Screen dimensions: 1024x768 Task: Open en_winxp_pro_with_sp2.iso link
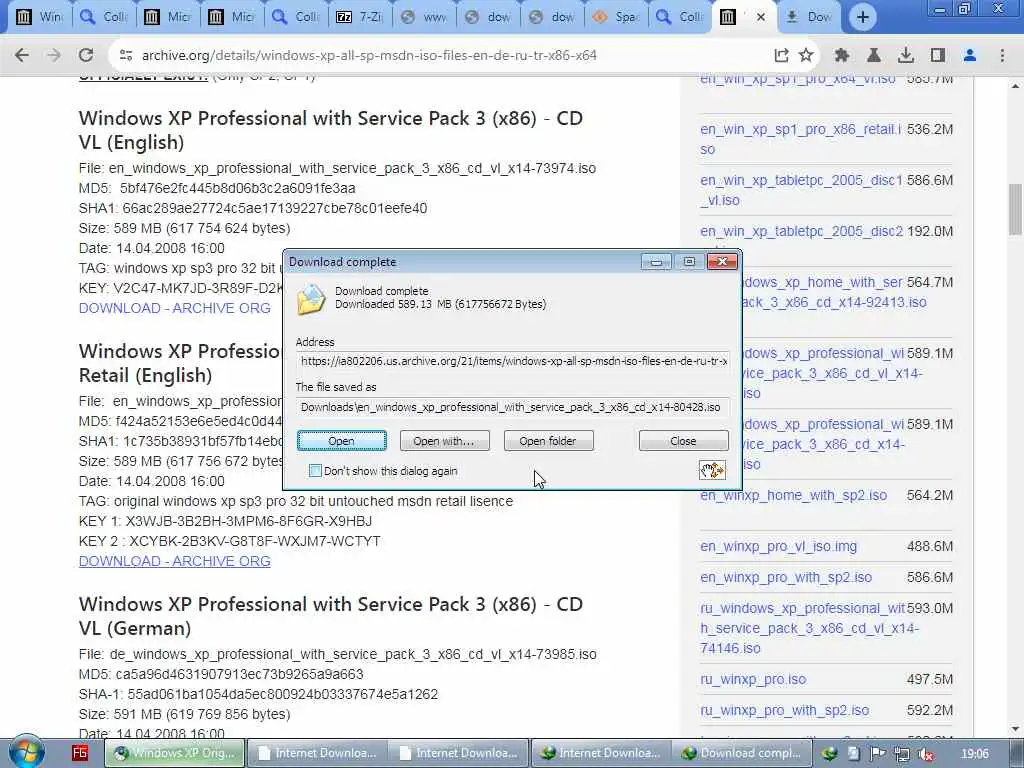(x=786, y=577)
